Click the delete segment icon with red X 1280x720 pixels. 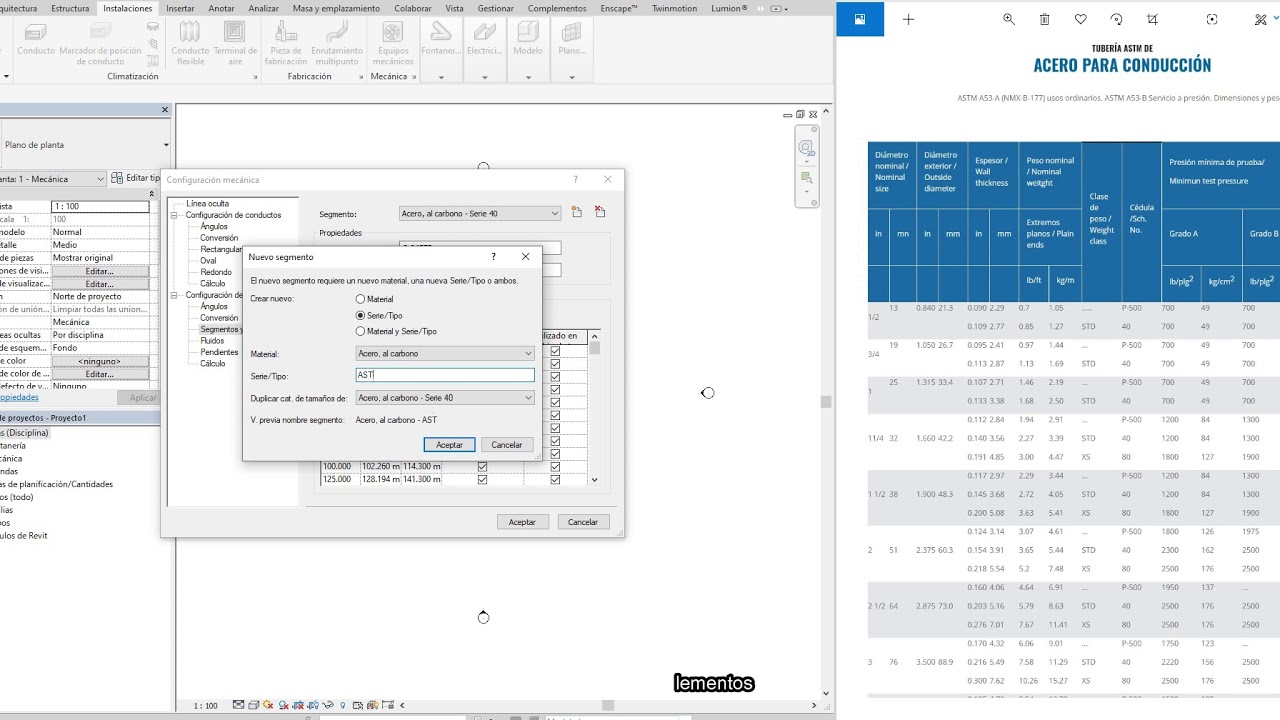point(600,212)
